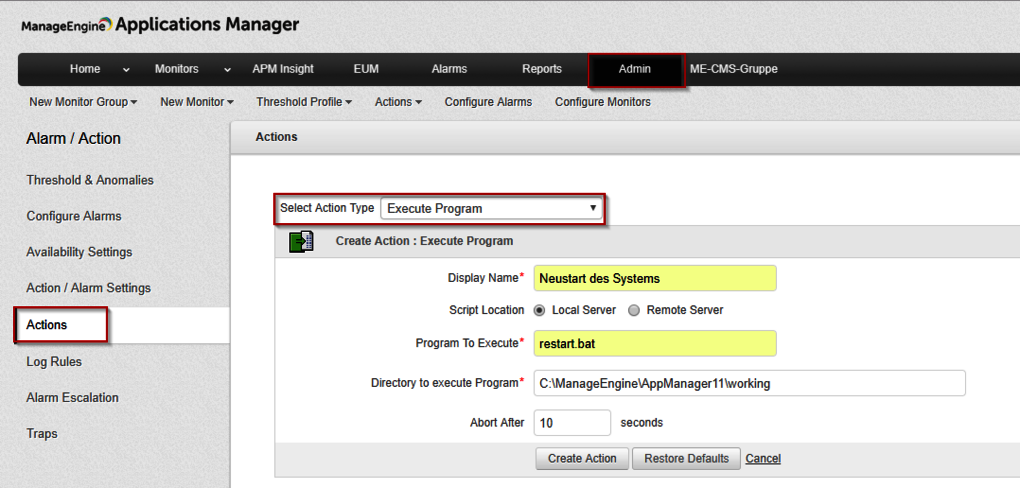Open Alarm Escalation in the sidebar

pos(72,398)
